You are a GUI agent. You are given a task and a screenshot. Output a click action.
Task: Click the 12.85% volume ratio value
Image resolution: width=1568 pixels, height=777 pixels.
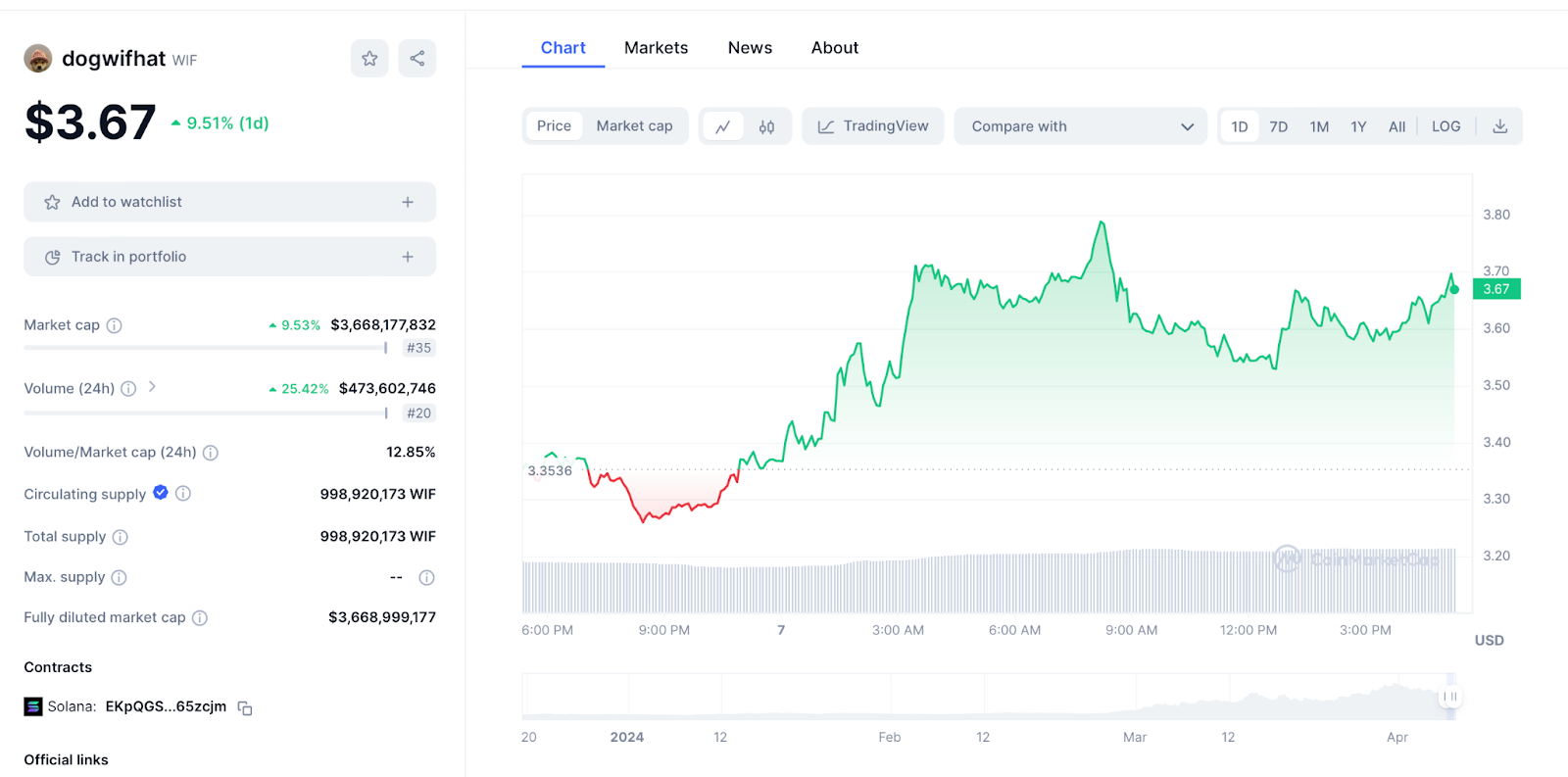pos(411,453)
